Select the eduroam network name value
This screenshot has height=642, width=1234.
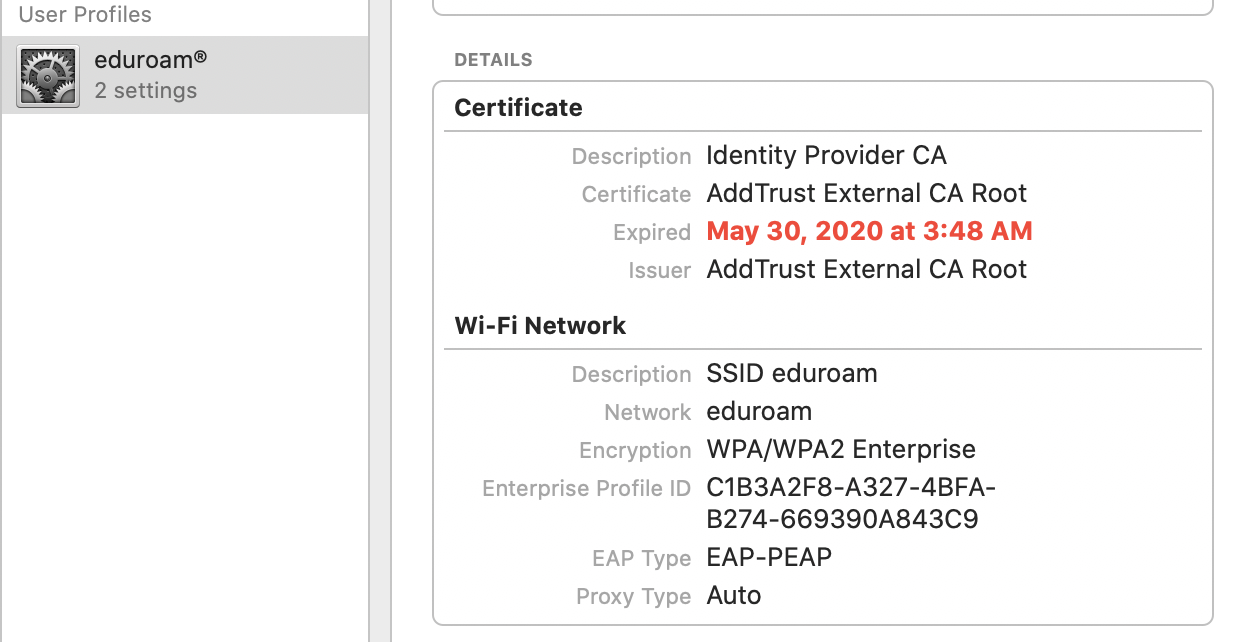[x=760, y=411]
